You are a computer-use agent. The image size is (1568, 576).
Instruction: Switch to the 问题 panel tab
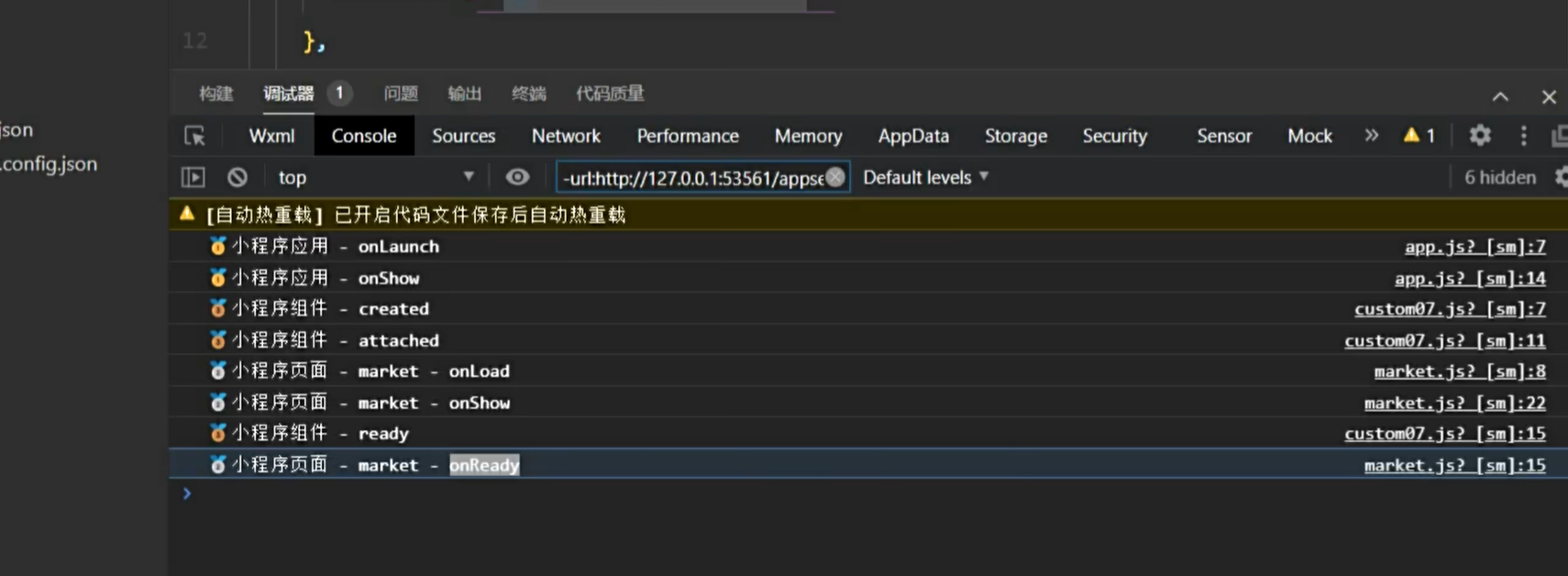[x=401, y=94]
